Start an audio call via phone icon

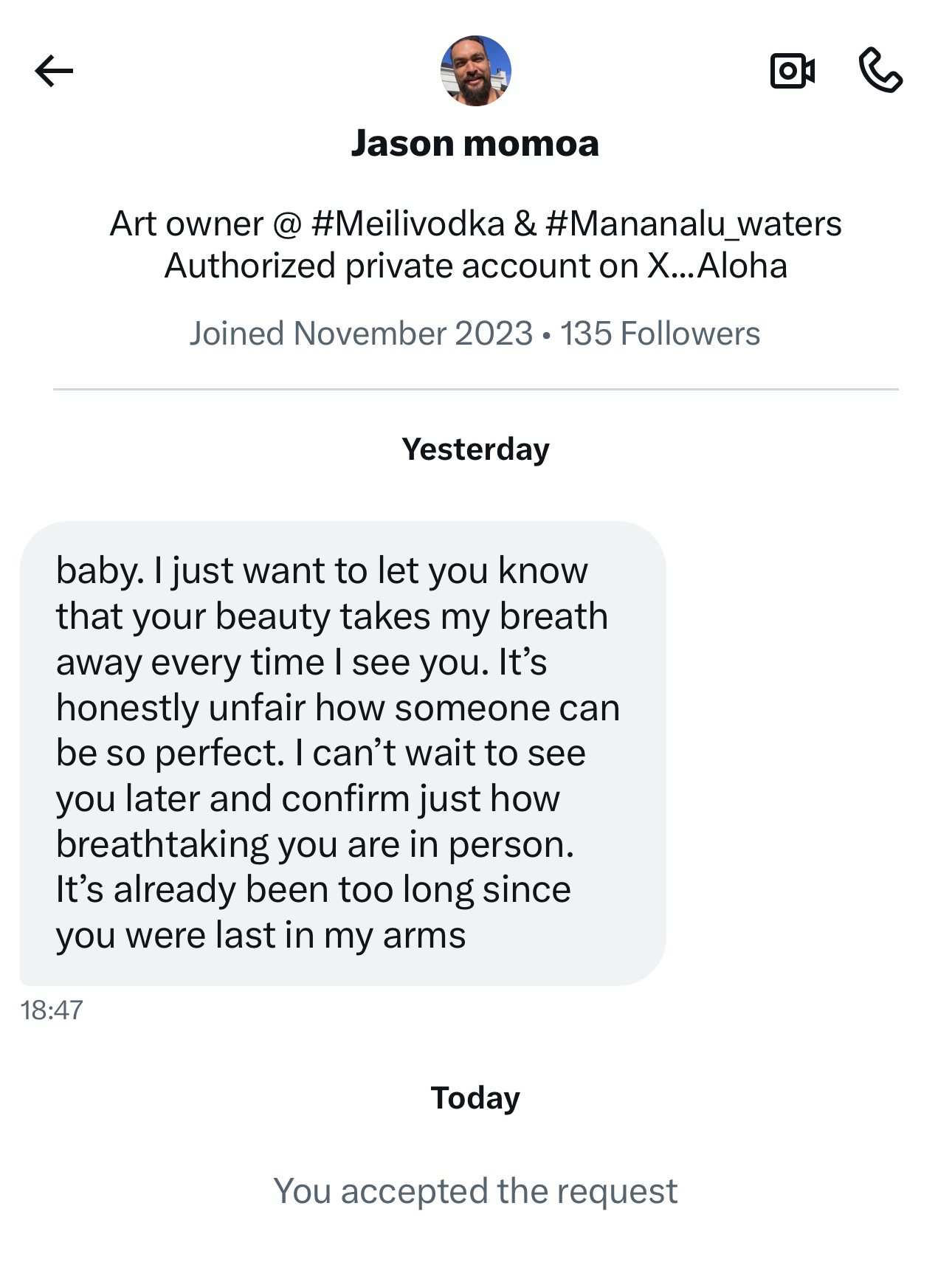click(x=880, y=71)
